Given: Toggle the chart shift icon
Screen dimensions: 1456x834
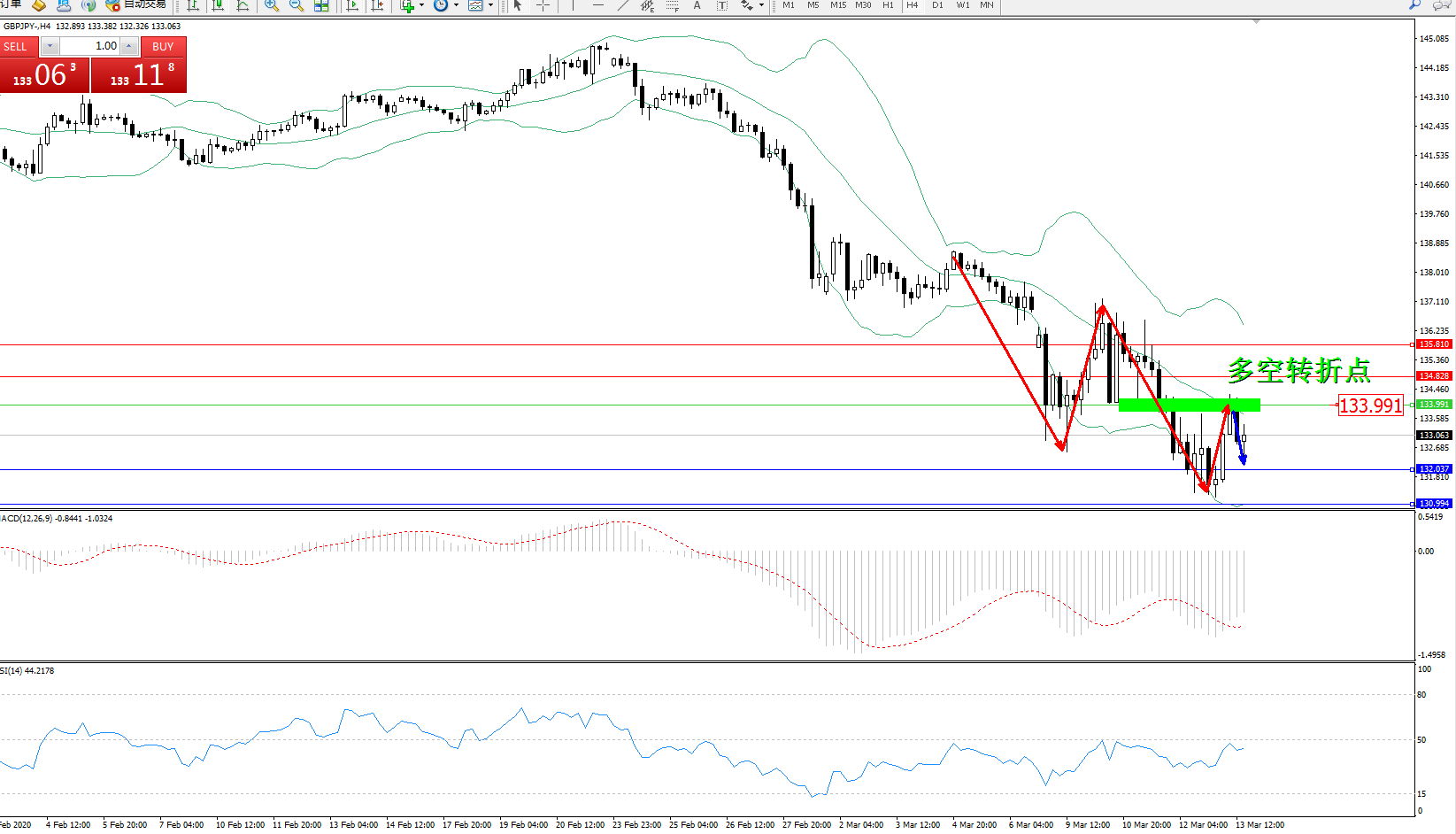Looking at the screenshot, I should [x=377, y=5].
